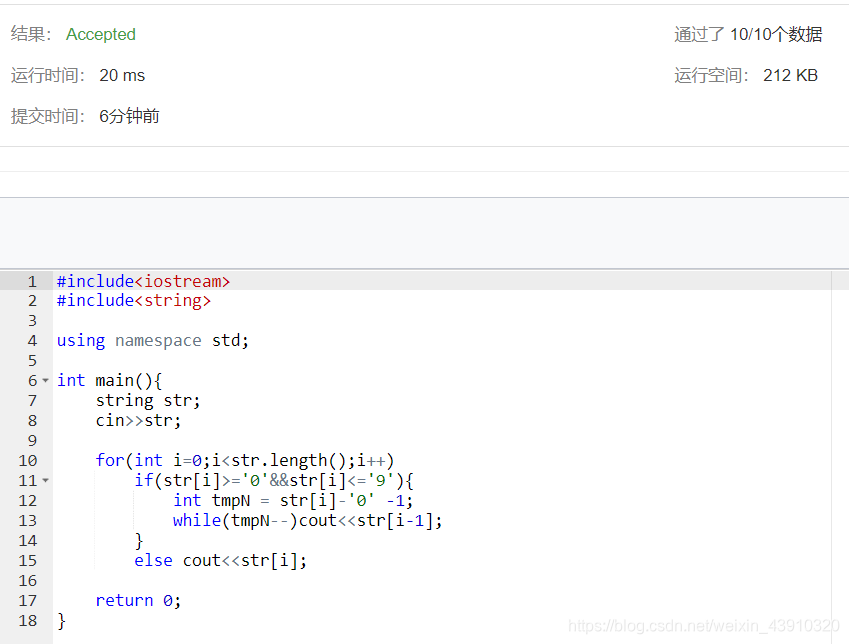
Task: Click the return 0; code line
Action: tap(138, 601)
